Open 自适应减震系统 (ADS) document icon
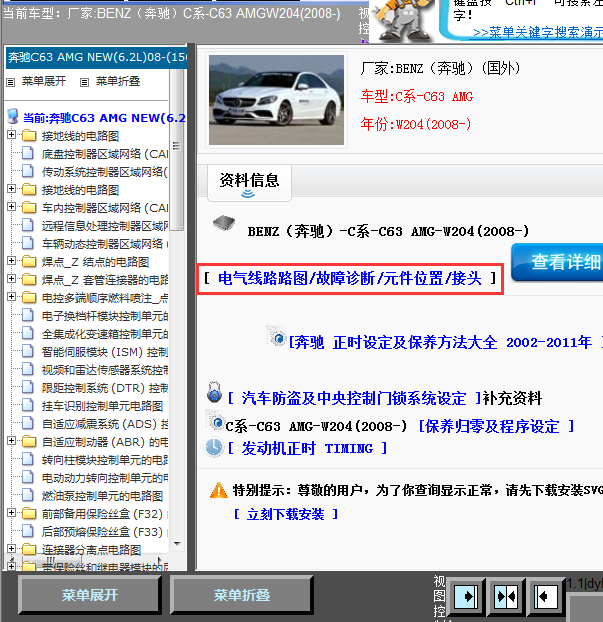 (28, 423)
